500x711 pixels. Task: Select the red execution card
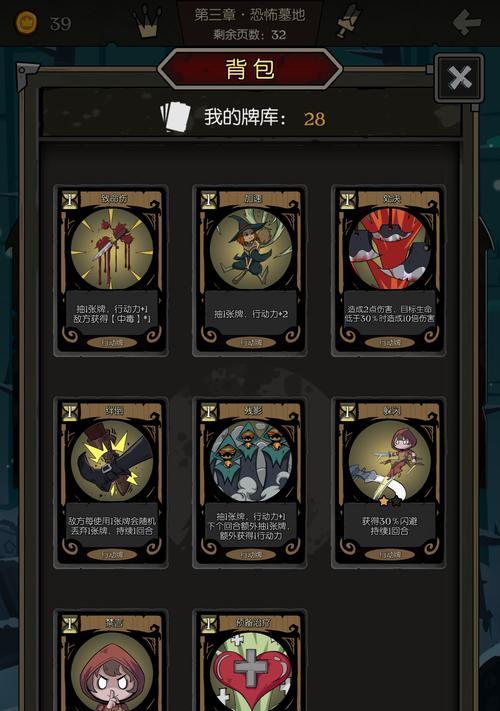(x=388, y=271)
